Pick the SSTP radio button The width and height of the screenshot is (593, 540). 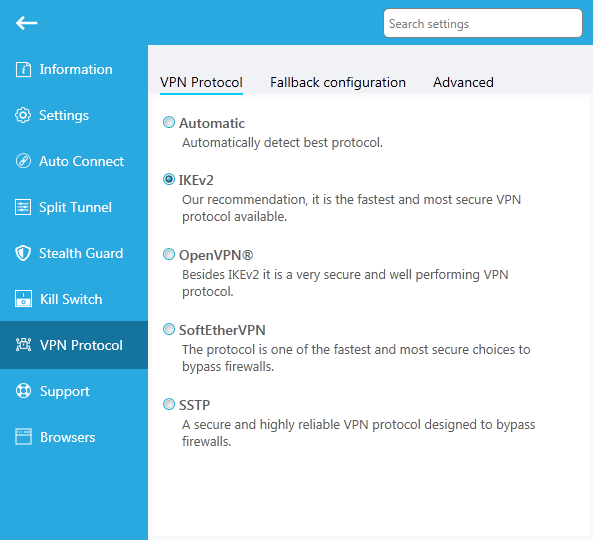click(x=169, y=404)
